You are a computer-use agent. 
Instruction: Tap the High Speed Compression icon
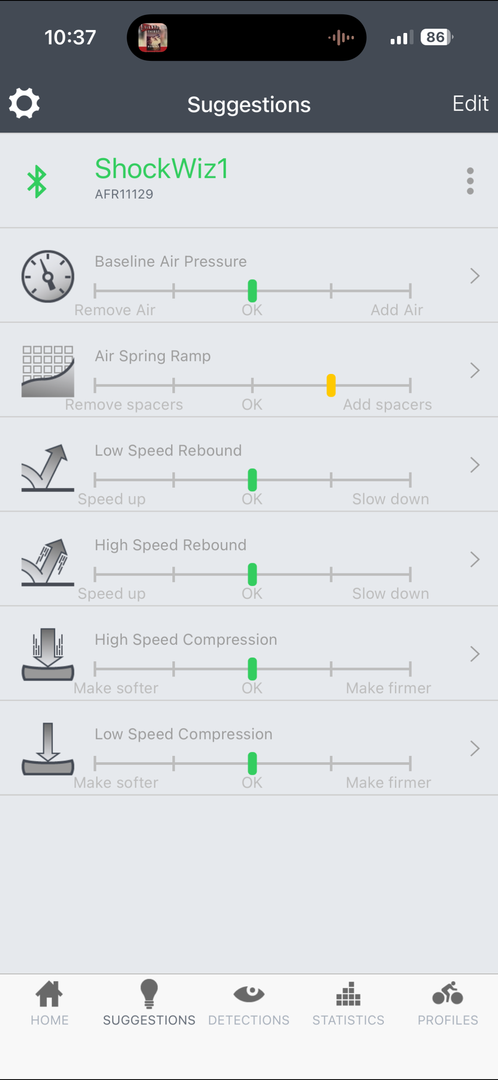48,654
